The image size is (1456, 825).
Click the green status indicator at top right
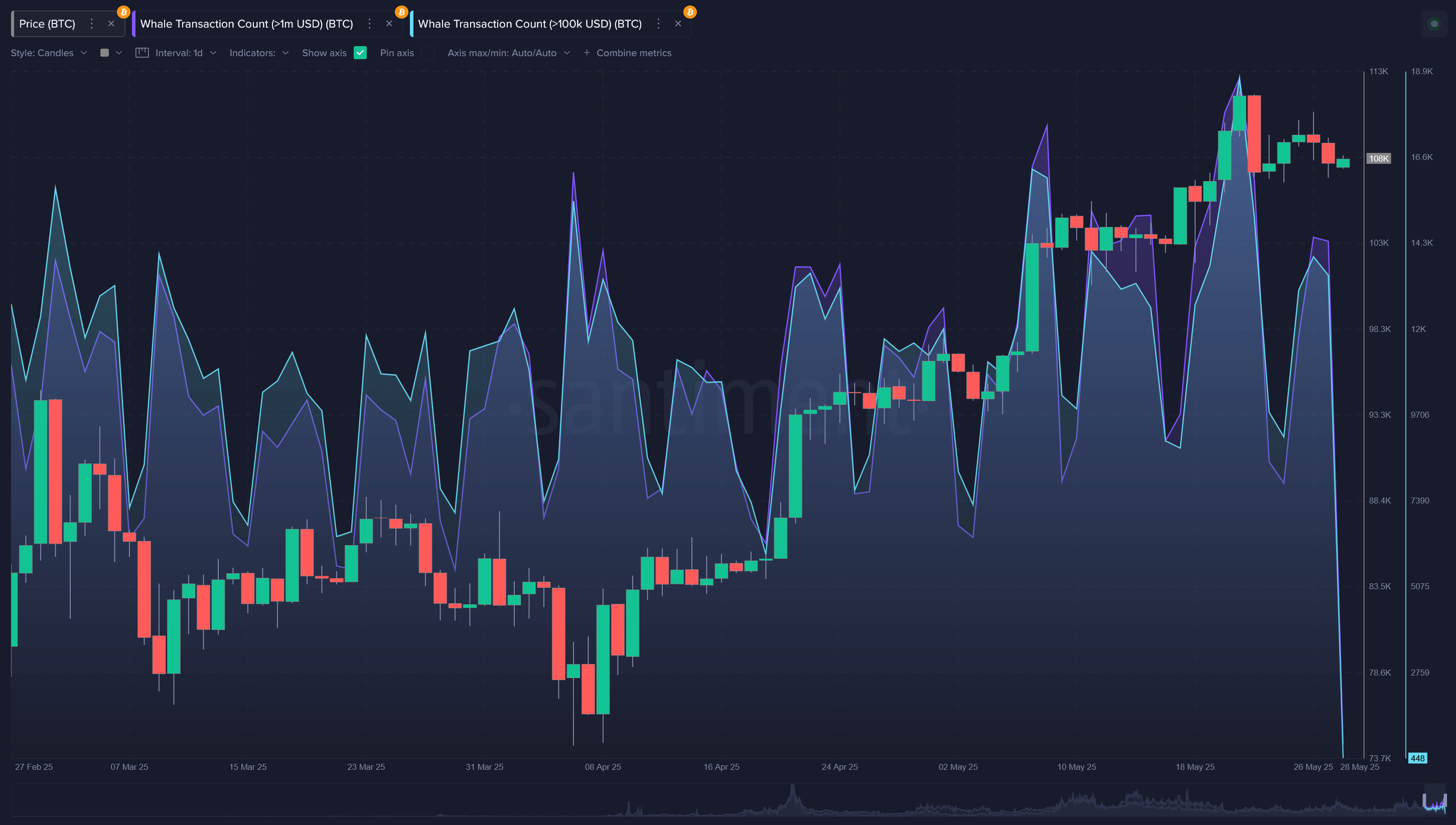tap(1434, 24)
